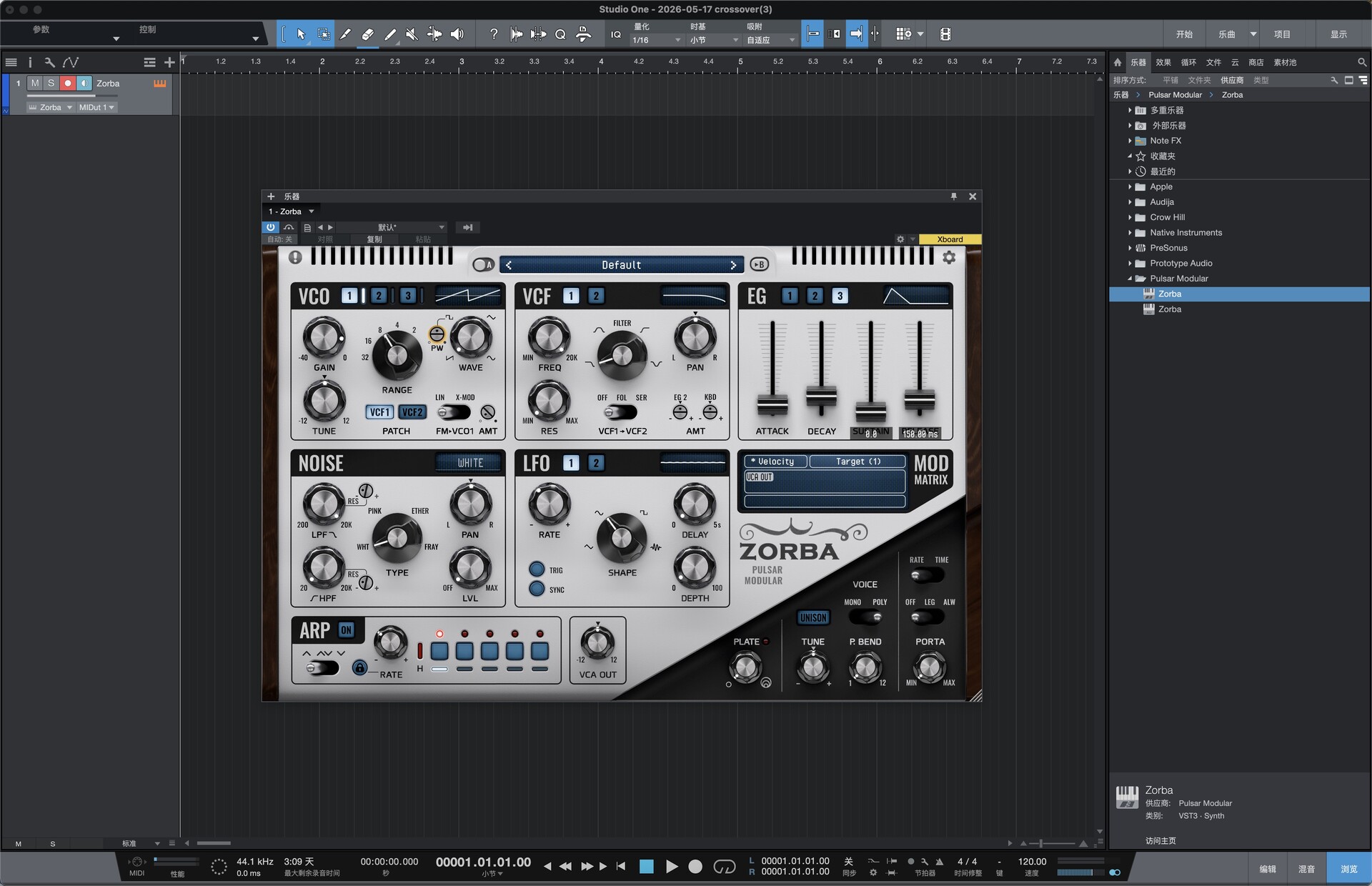Open the video player toolbar icon
Screen dimensions: 1372x886
coord(945,34)
